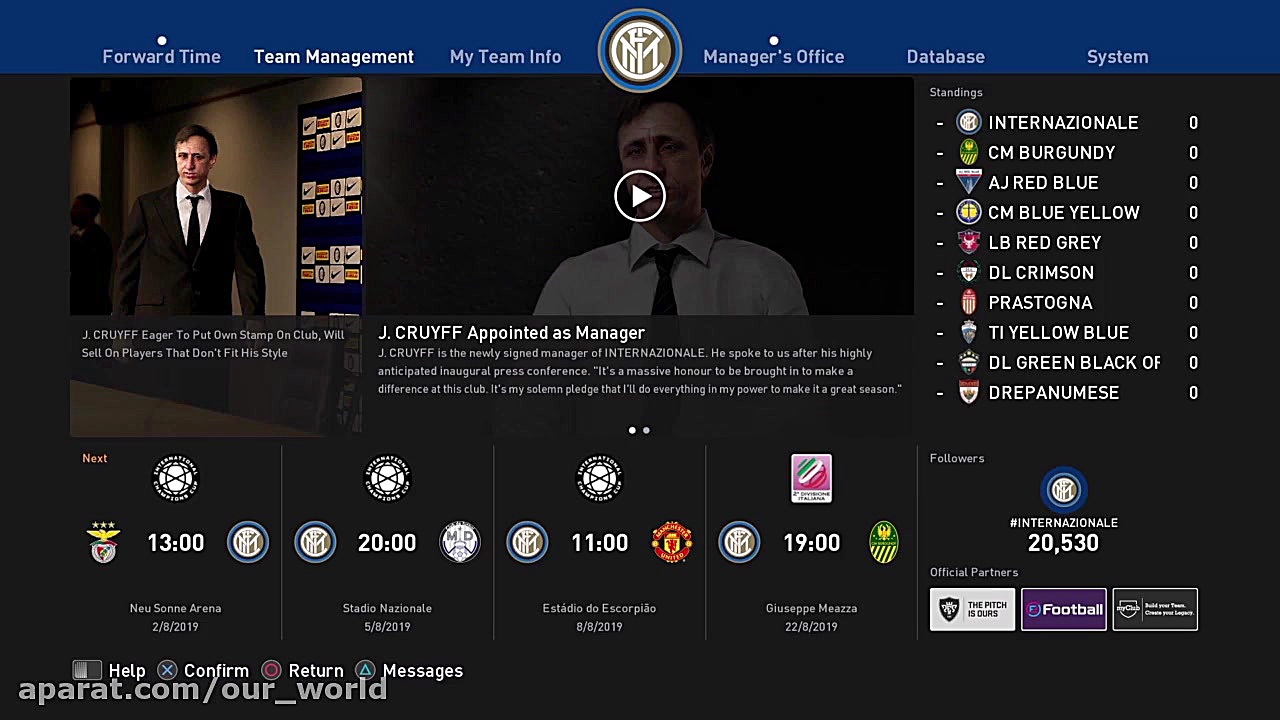Image resolution: width=1280 pixels, height=720 pixels.
Task: Click DL Green Black crest in standings
Action: coord(968,363)
